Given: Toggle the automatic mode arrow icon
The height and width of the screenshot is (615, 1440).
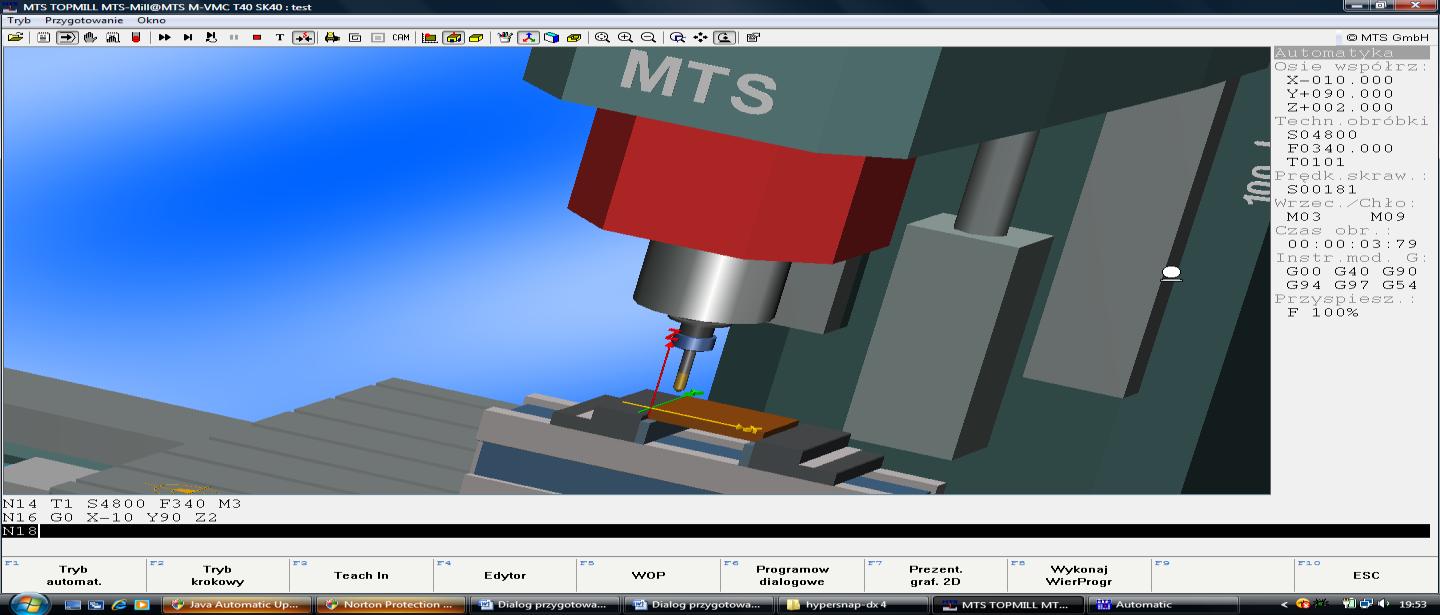Looking at the screenshot, I should [x=67, y=37].
